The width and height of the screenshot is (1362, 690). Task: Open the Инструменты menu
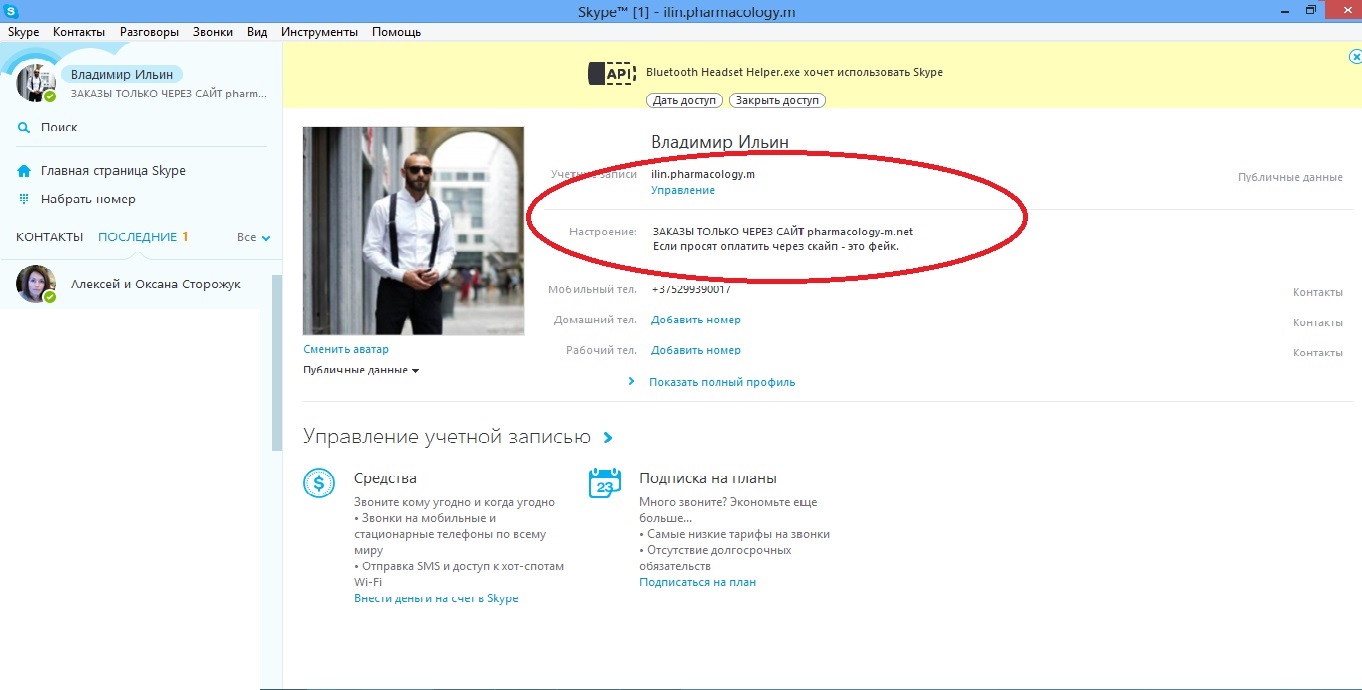pyautogui.click(x=319, y=32)
